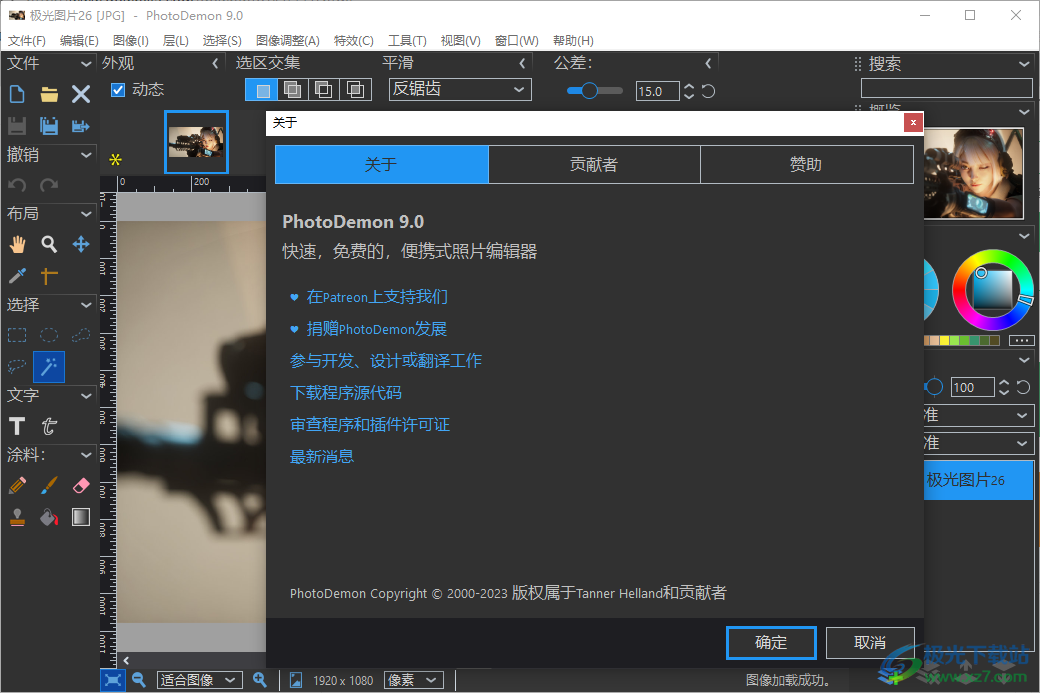Screen dimensions: 1040x693
Task: Select the 极光图片26 image thumbnail
Action: (x=196, y=142)
